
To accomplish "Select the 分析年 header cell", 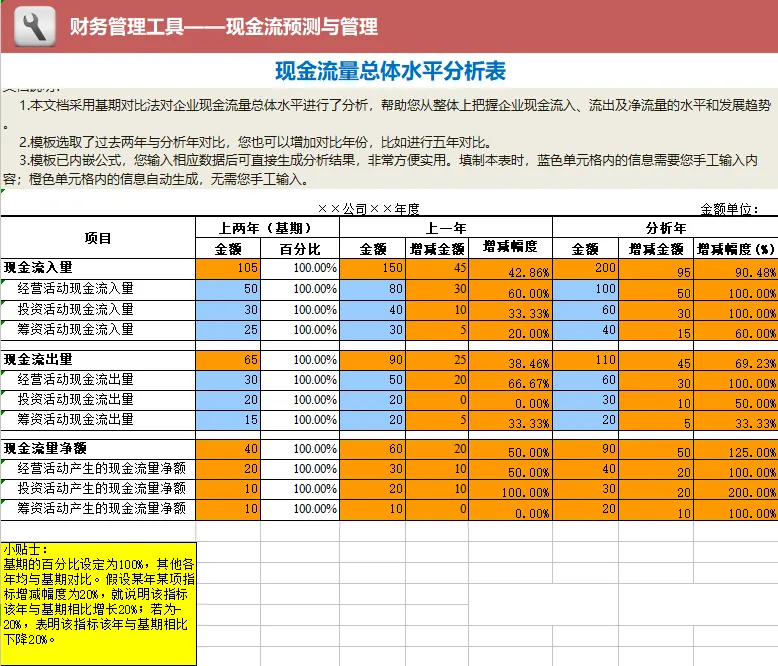I will (x=665, y=228).
